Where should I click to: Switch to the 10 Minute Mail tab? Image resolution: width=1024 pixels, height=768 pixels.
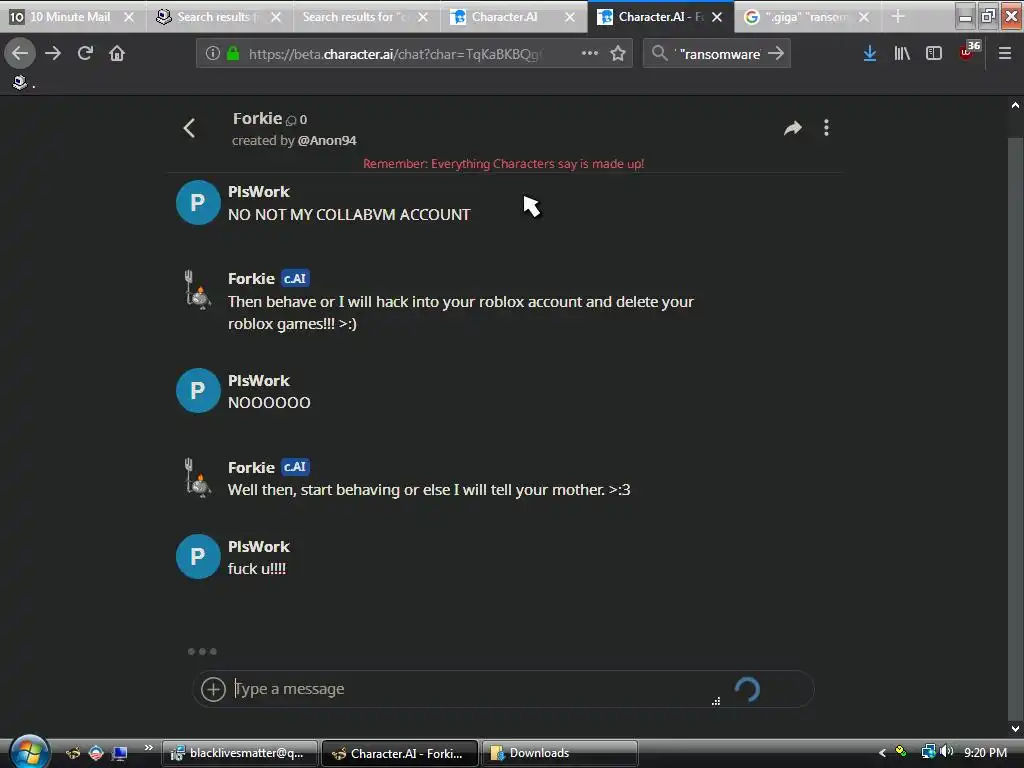click(x=70, y=17)
